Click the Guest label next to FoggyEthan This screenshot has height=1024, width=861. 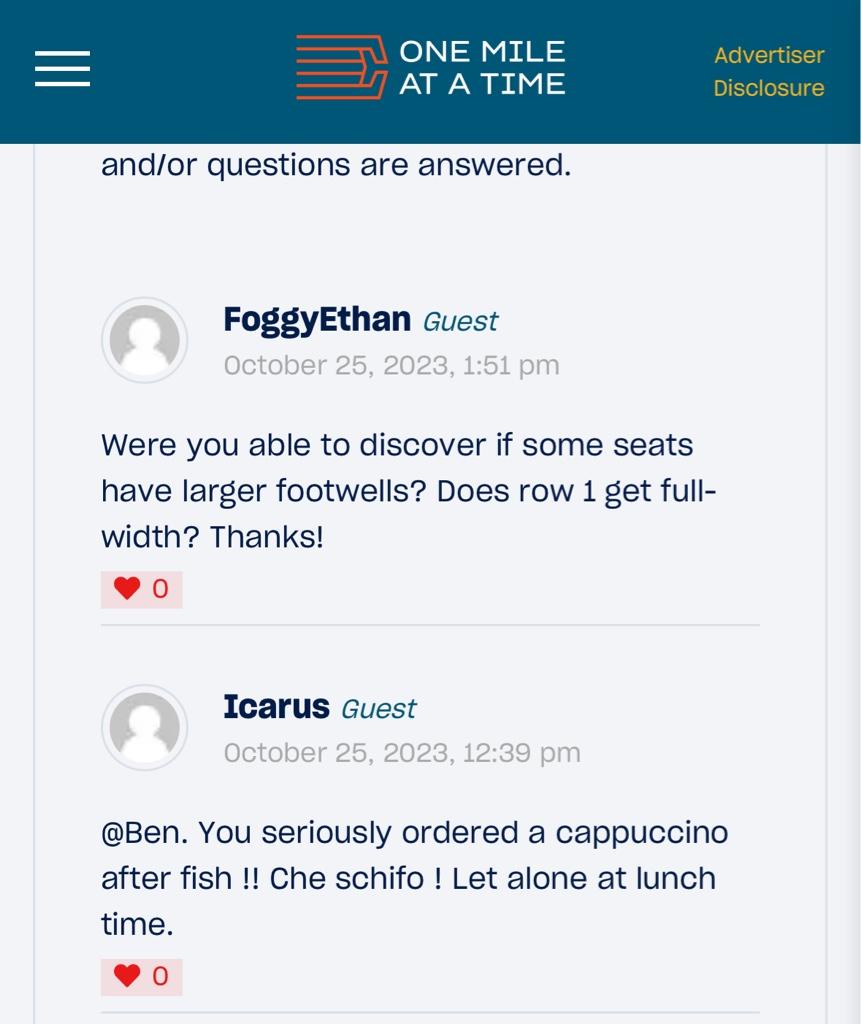tap(460, 321)
